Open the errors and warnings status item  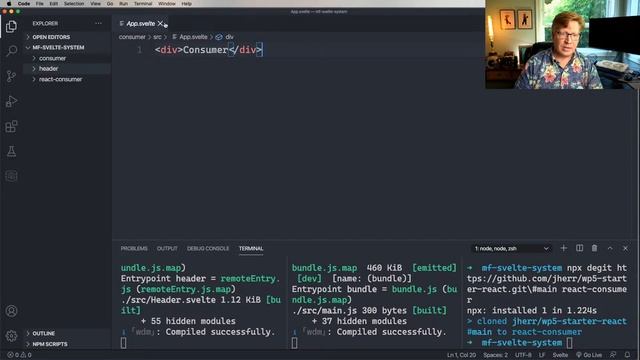(x=20, y=355)
